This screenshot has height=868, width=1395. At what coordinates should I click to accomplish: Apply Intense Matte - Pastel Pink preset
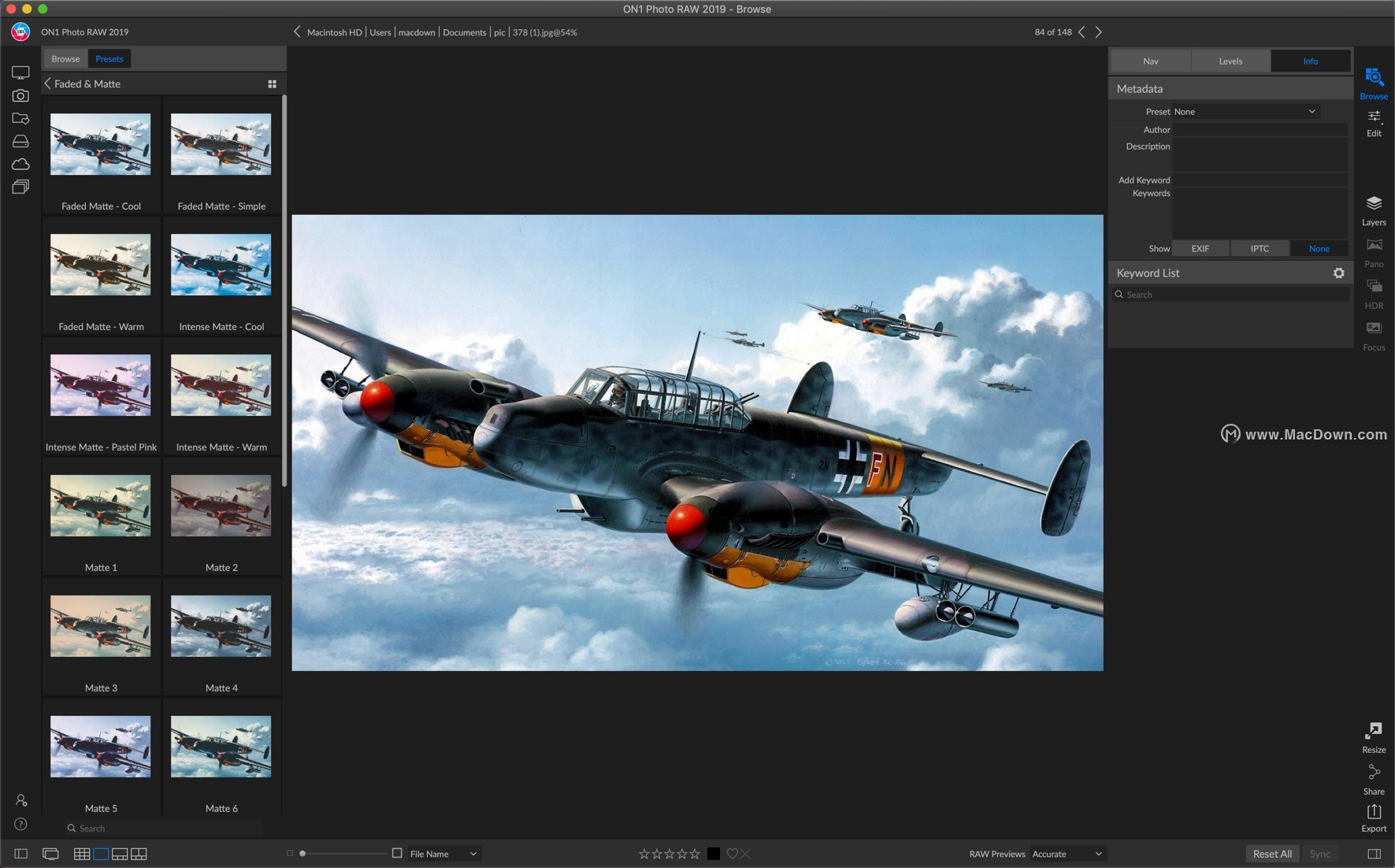coord(101,396)
